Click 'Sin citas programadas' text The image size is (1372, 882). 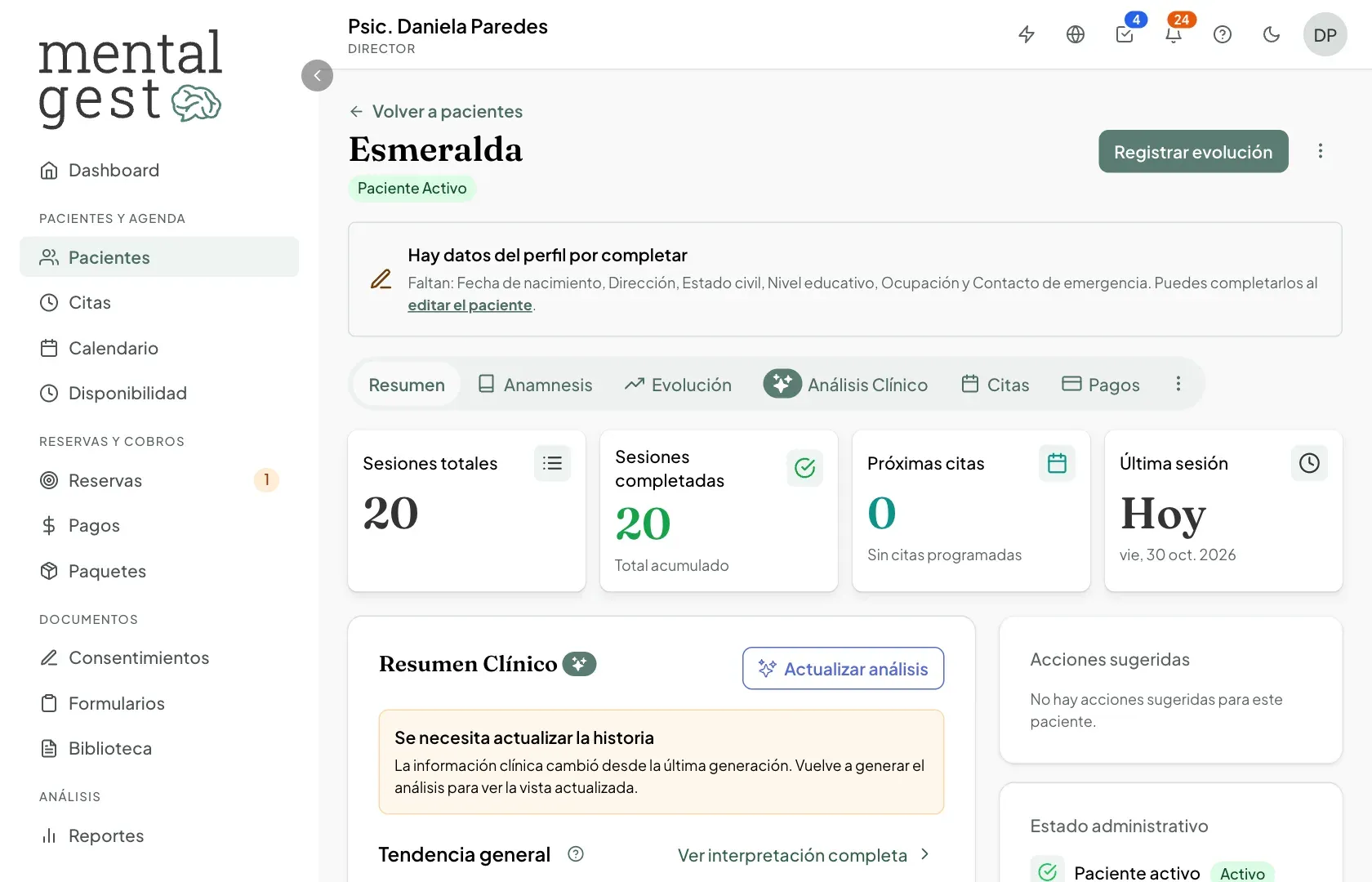[x=944, y=555]
